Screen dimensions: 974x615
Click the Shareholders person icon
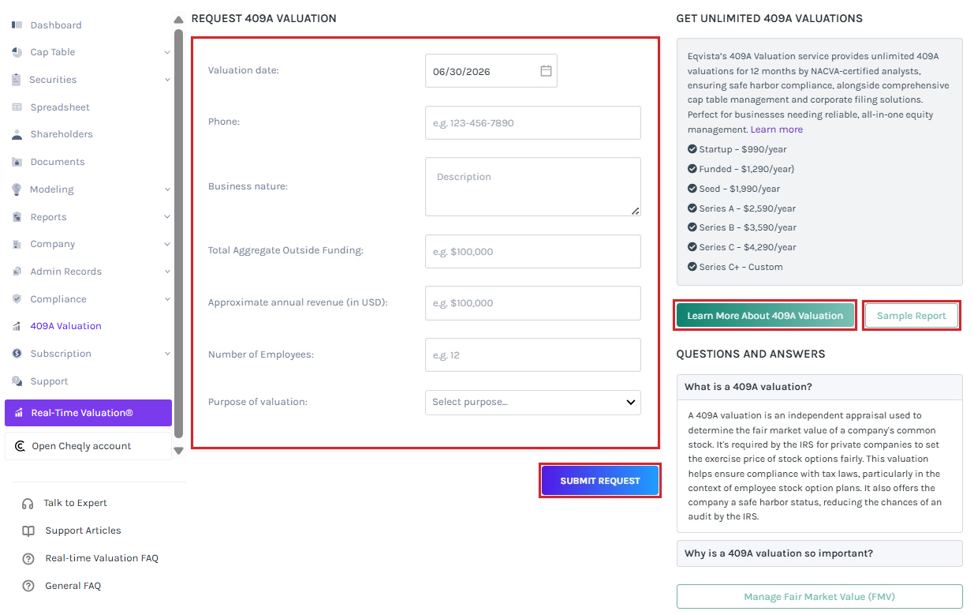(x=17, y=134)
